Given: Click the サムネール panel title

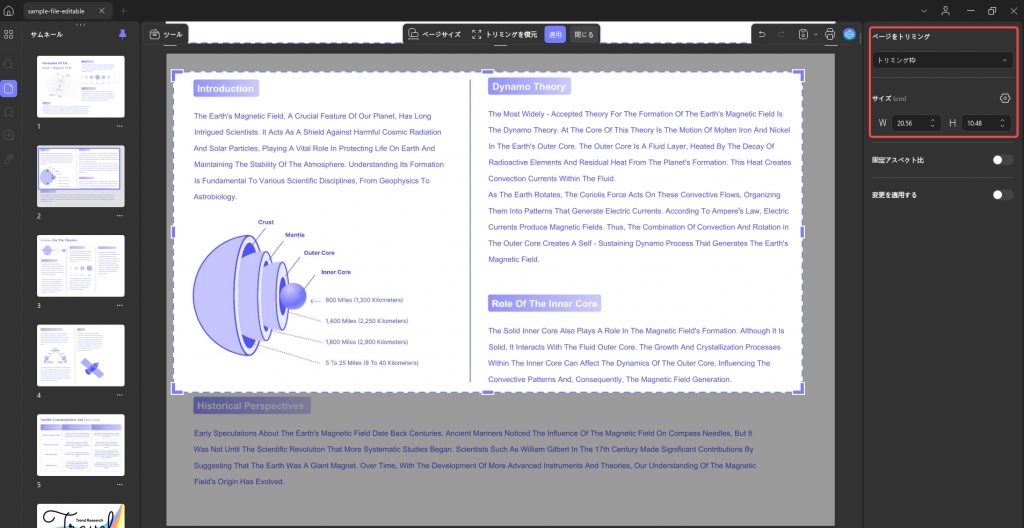Looking at the screenshot, I should (46, 35).
